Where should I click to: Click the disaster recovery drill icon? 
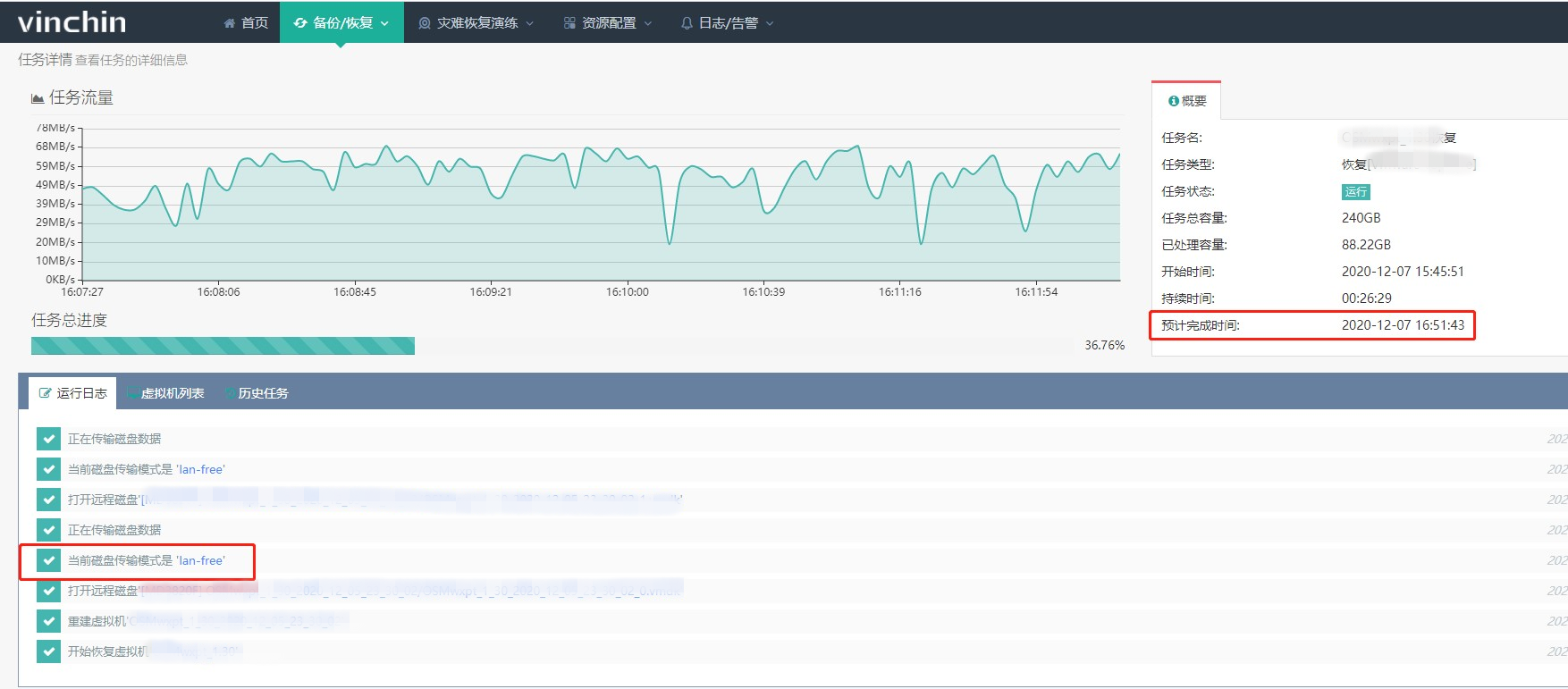425,23
